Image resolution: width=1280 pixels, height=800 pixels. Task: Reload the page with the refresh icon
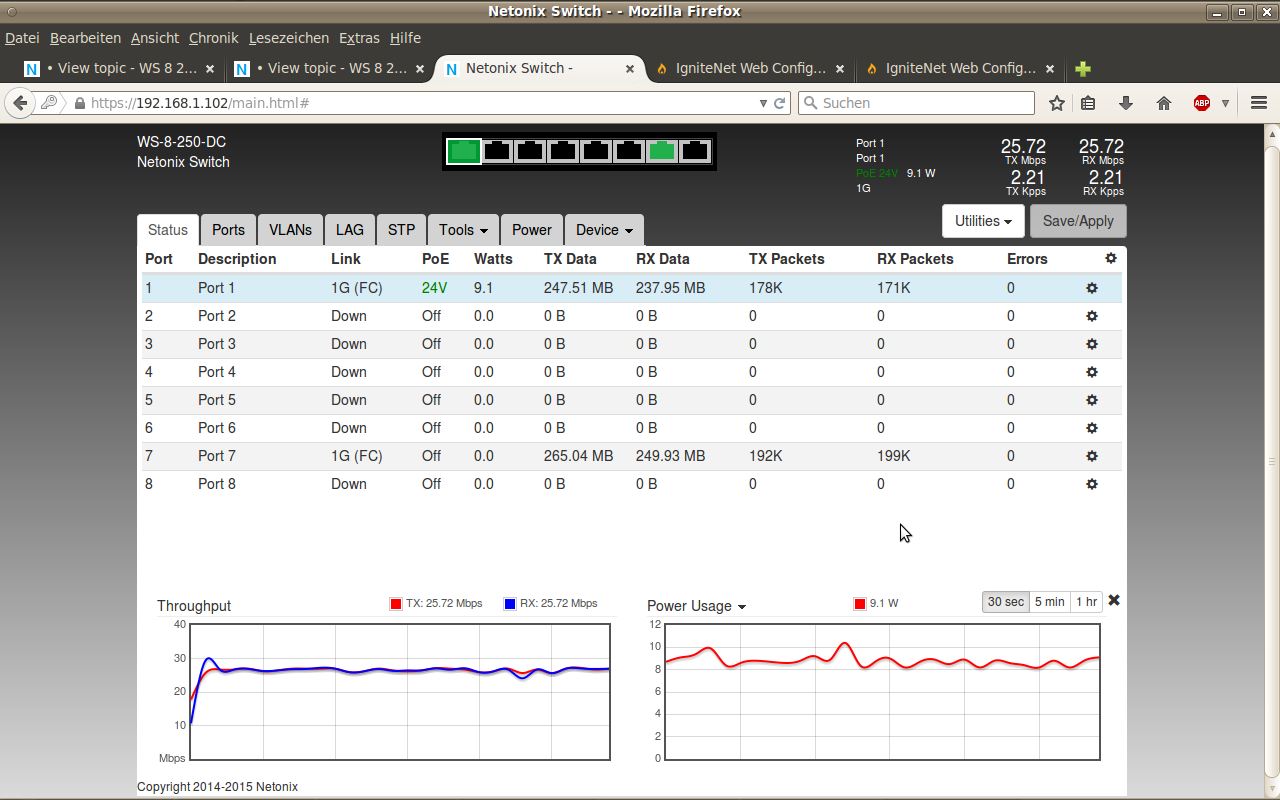[x=780, y=103]
